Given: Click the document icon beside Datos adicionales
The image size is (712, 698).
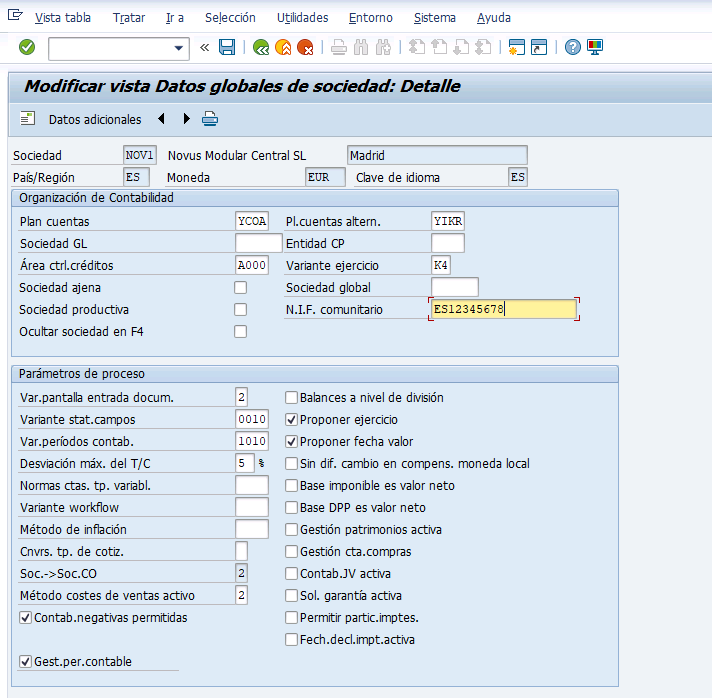Looking at the screenshot, I should coord(27,119).
